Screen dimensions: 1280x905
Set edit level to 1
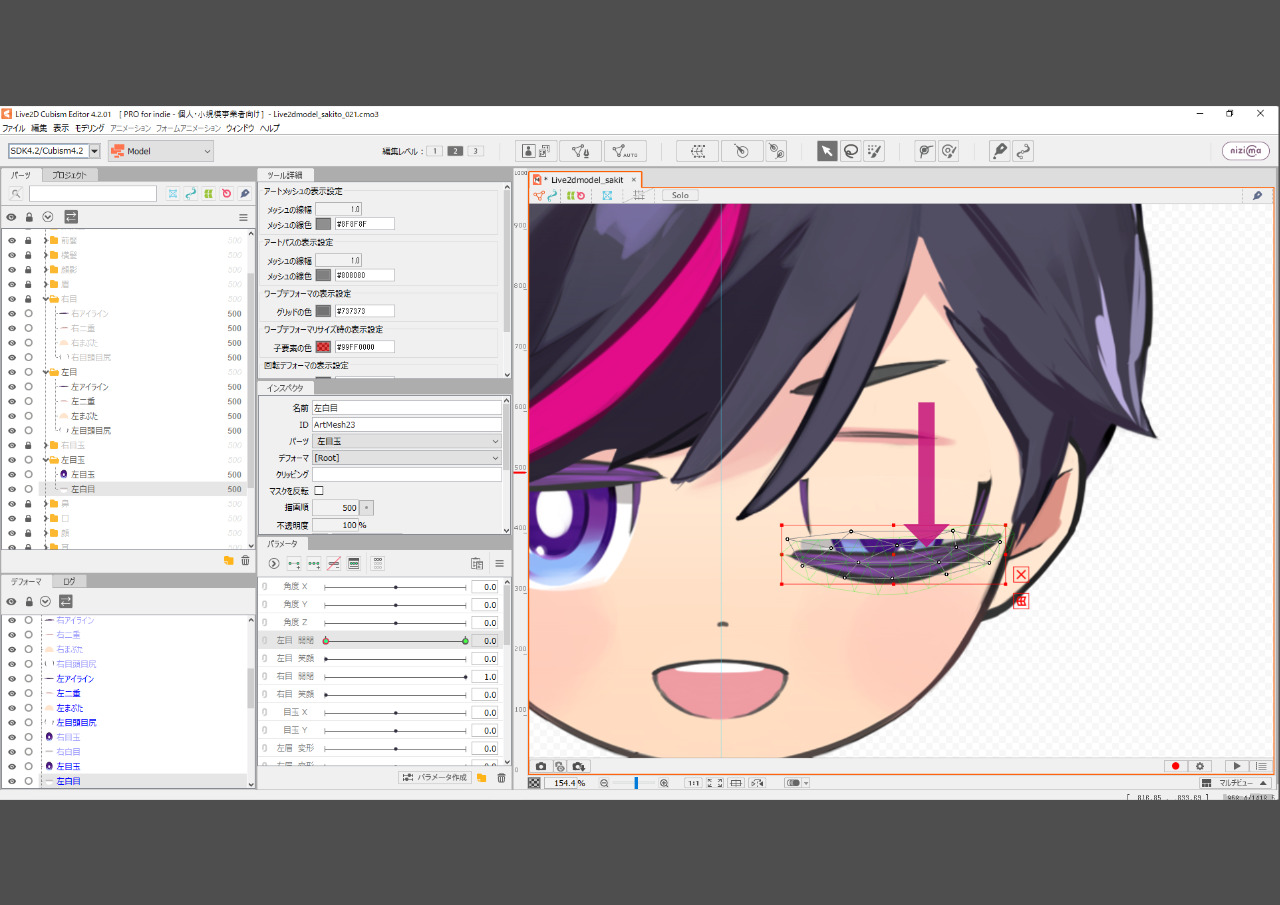coord(434,151)
